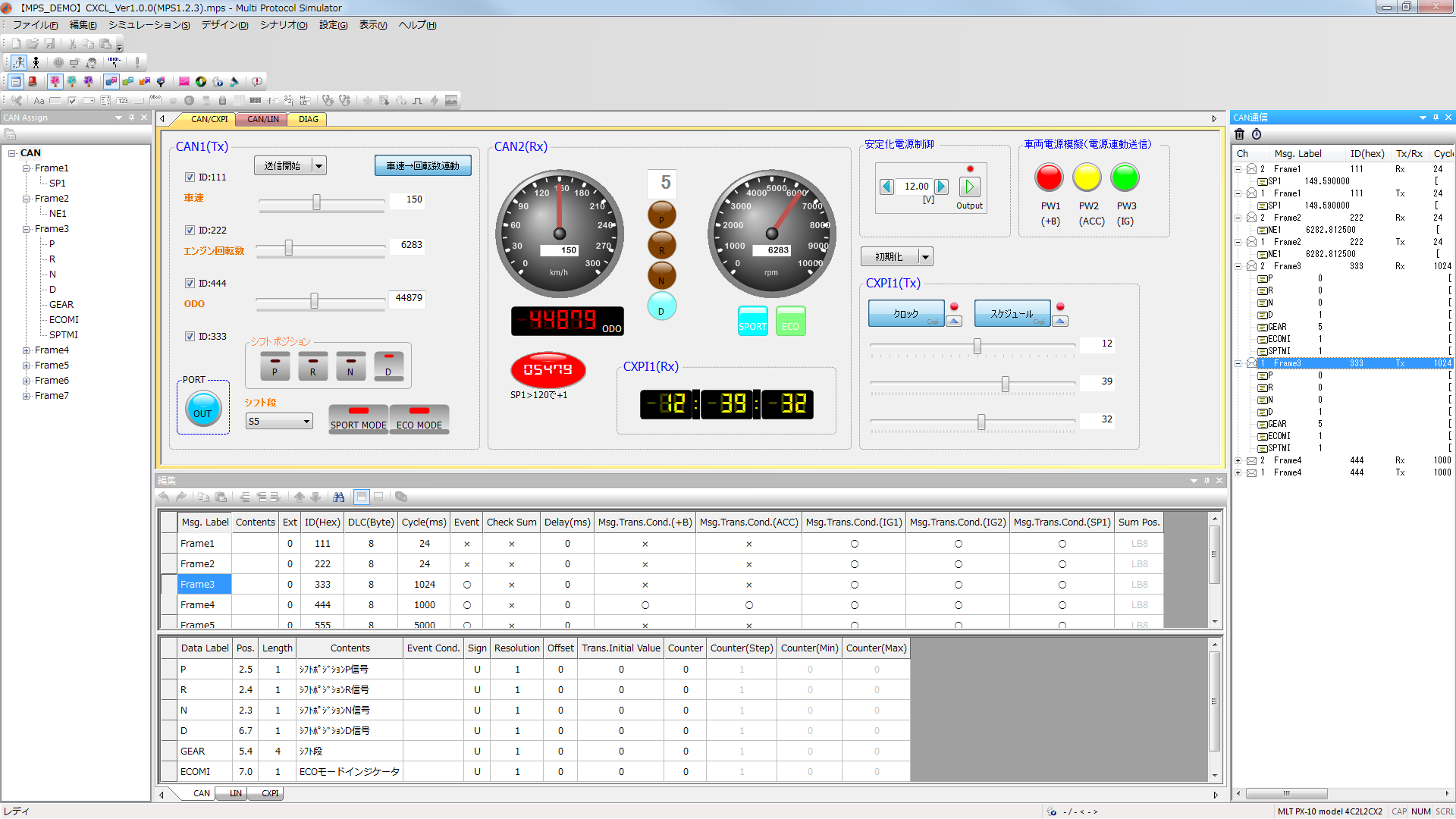Image resolution: width=1456 pixels, height=819 pixels.
Task: Click the trash icon in the CAN通信 panel
Action: click(1240, 134)
